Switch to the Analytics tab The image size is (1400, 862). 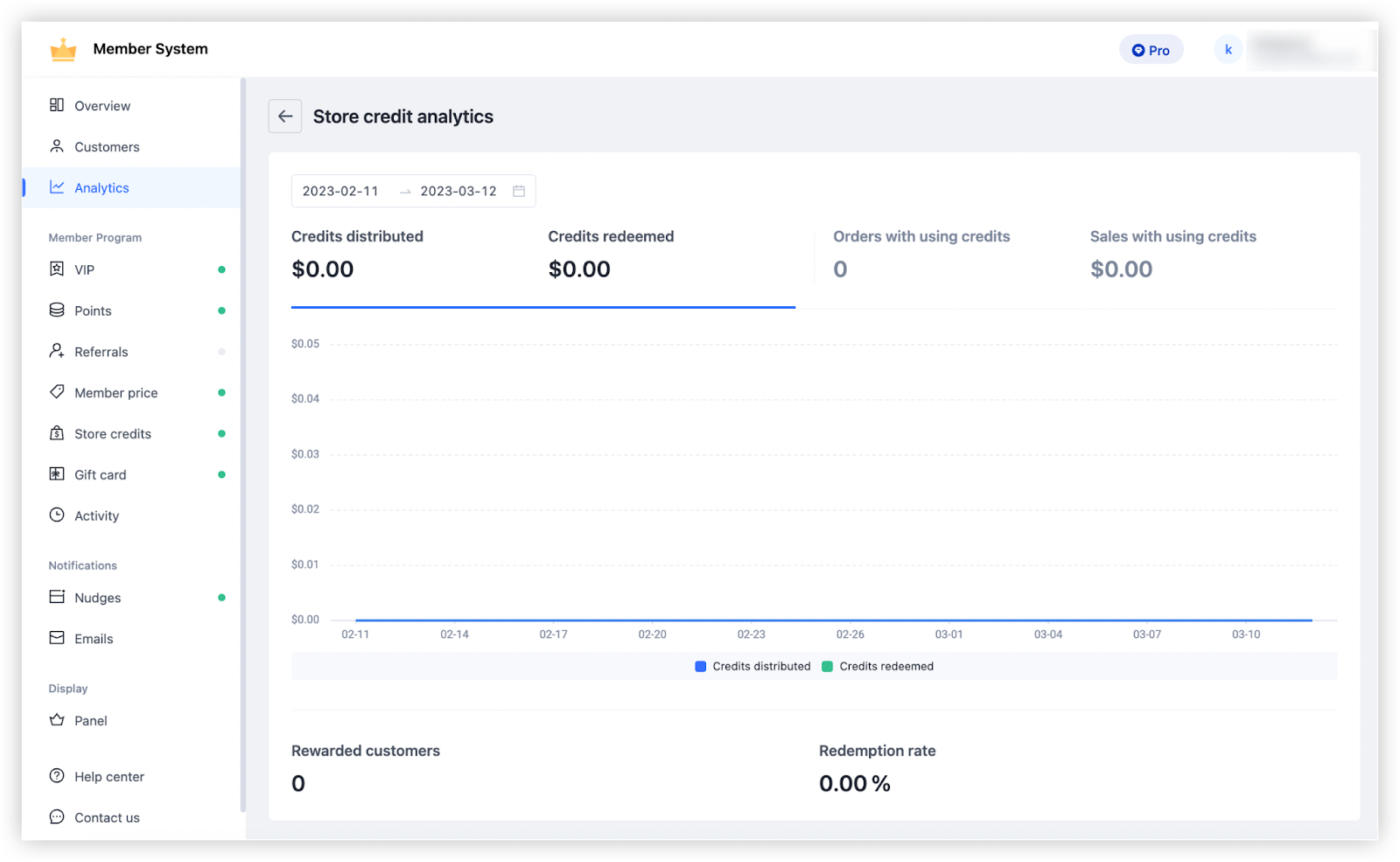click(x=101, y=187)
